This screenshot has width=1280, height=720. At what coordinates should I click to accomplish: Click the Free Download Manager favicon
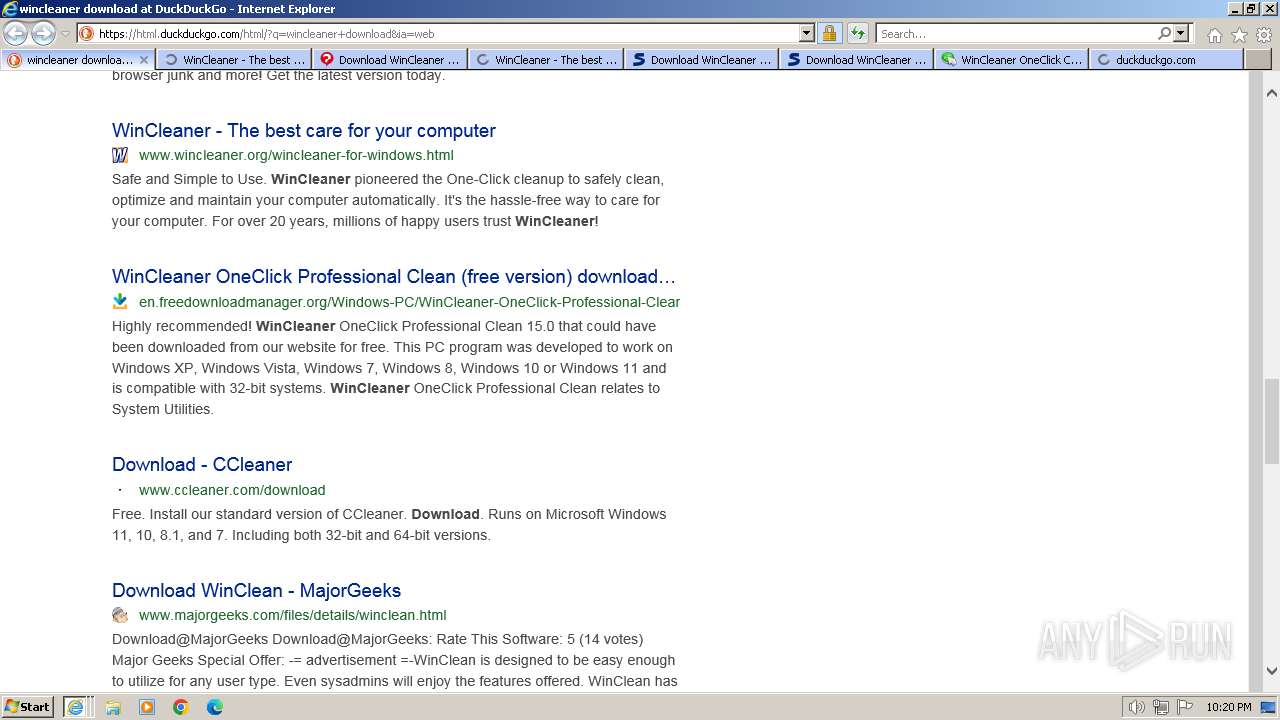[x=120, y=301]
